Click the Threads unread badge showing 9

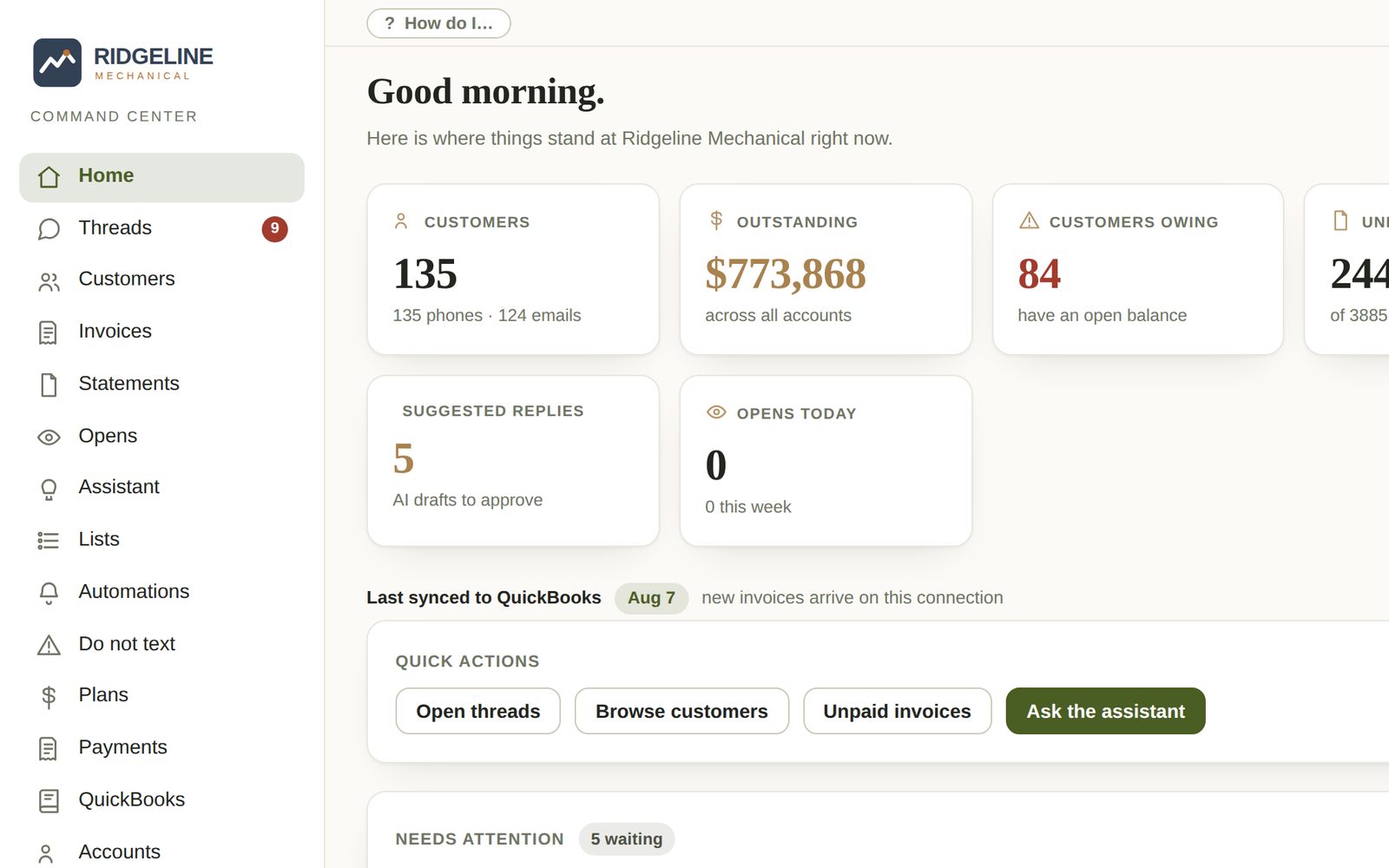tap(274, 228)
